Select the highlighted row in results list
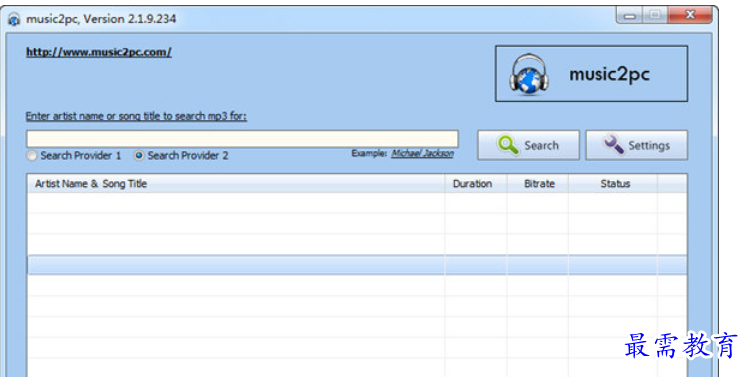The height and width of the screenshot is (377, 746). [357, 265]
